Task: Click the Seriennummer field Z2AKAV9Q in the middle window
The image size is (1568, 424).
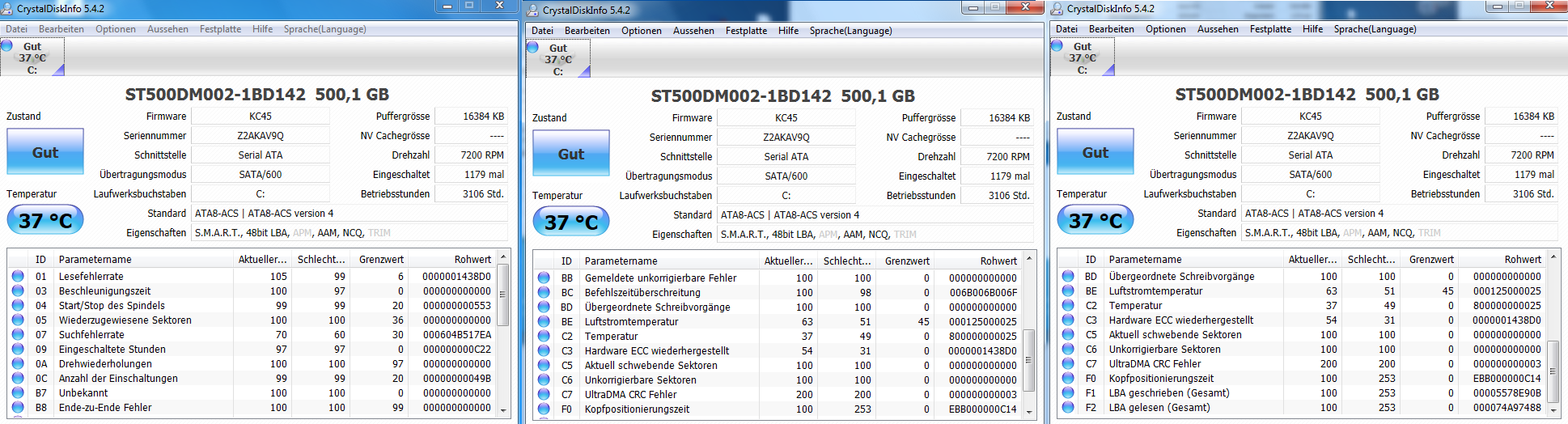Action: point(786,138)
